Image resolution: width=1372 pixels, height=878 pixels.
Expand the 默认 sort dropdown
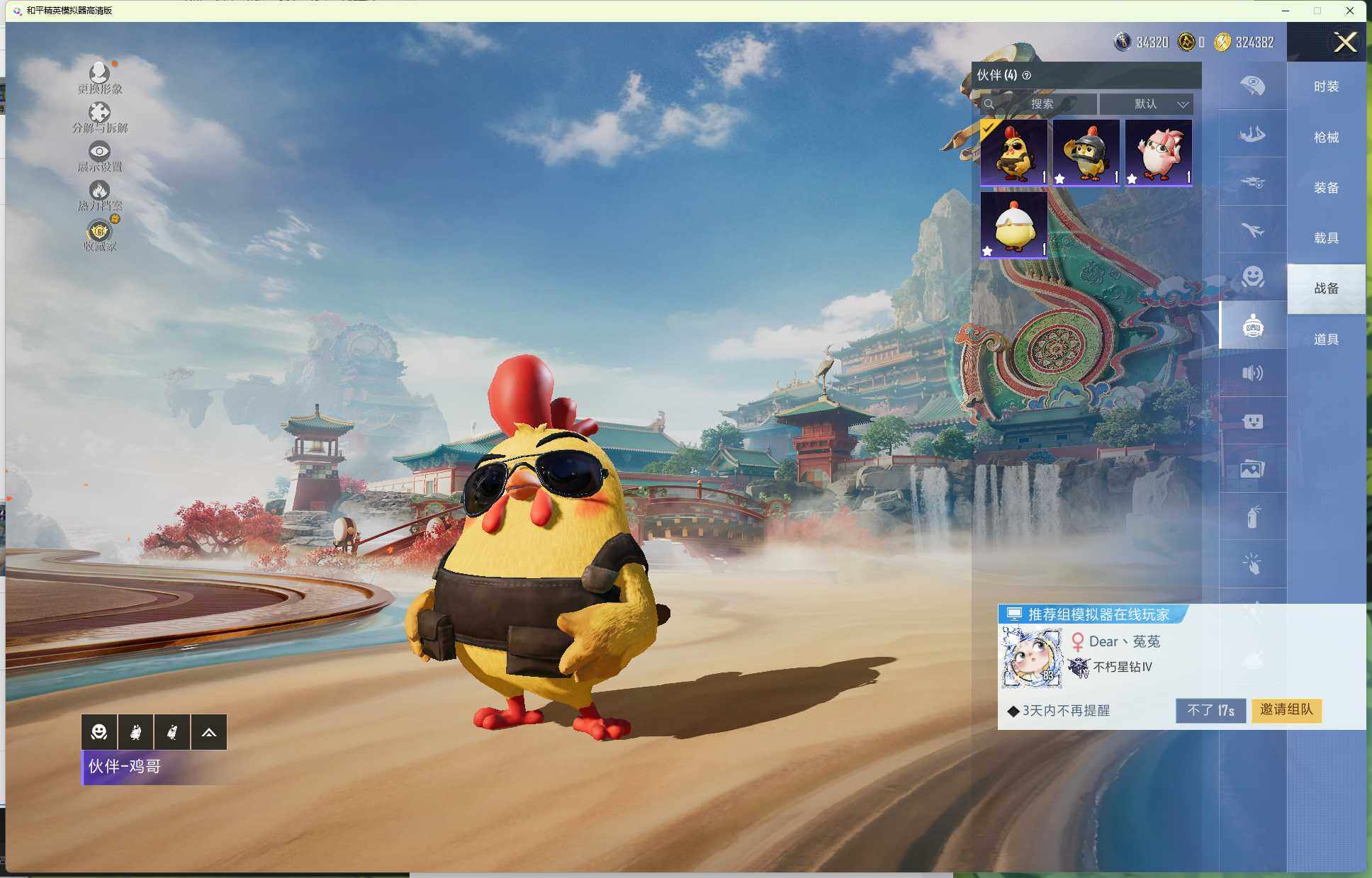[1147, 104]
